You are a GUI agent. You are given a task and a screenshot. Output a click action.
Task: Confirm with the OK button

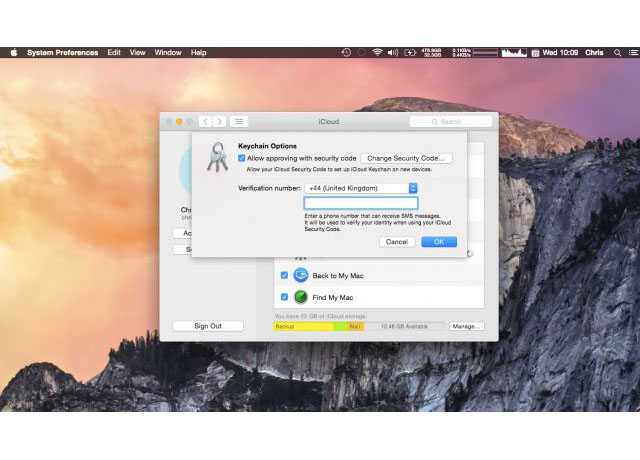point(439,242)
